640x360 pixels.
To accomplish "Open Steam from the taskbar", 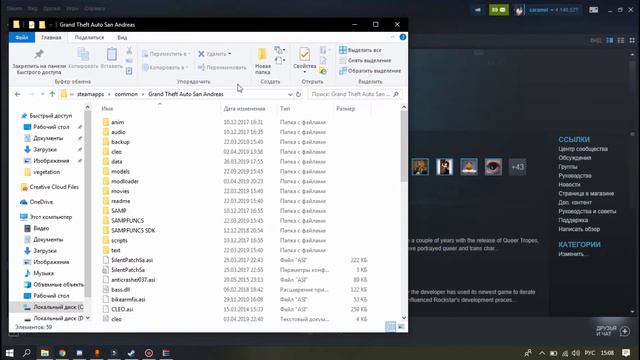I will click(x=131, y=353).
